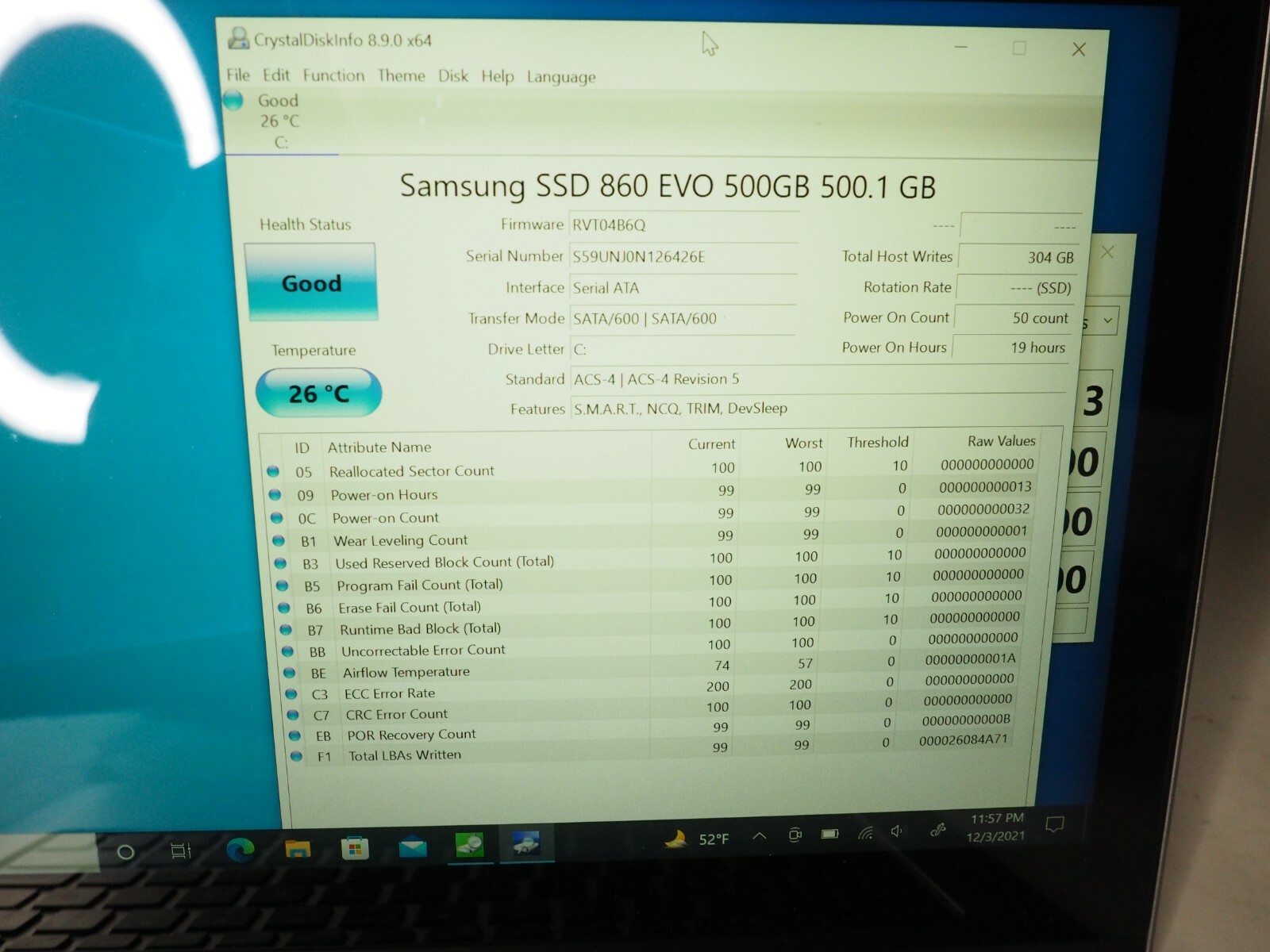This screenshot has width=1270, height=952.
Task: Open the Disk menu
Action: [x=453, y=76]
